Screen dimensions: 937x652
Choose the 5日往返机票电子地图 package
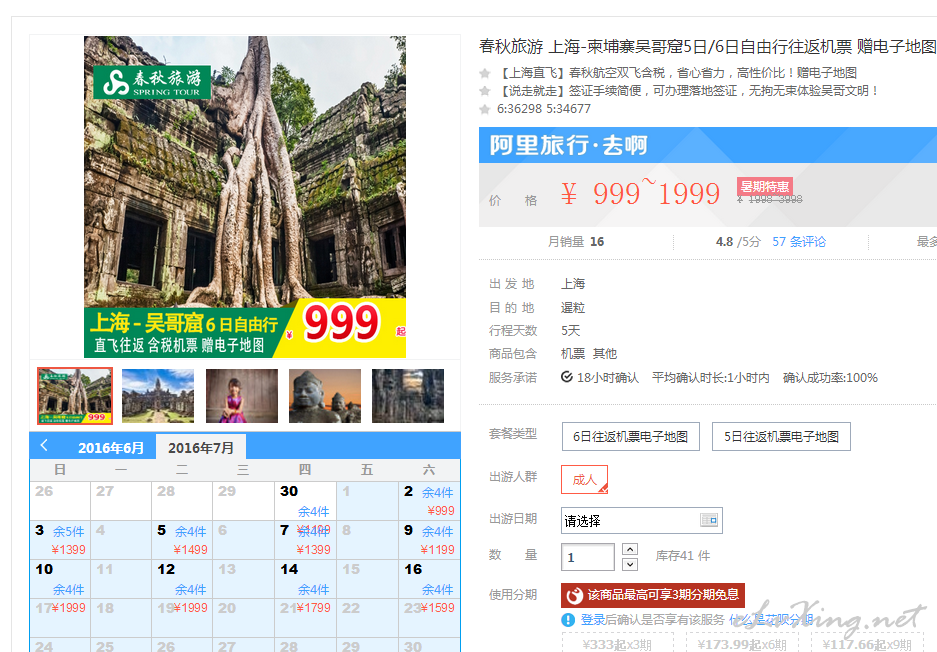tap(781, 436)
